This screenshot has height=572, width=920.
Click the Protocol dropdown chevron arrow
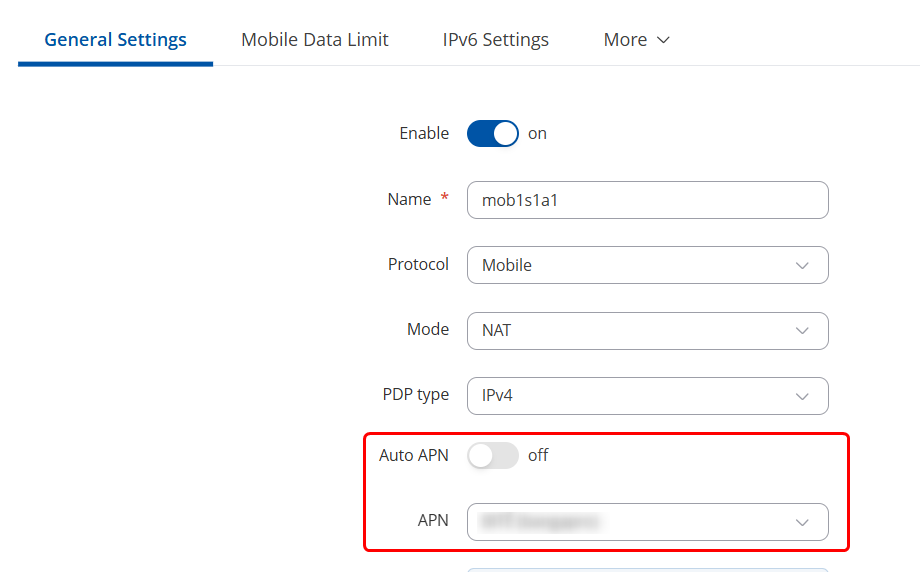tap(802, 266)
